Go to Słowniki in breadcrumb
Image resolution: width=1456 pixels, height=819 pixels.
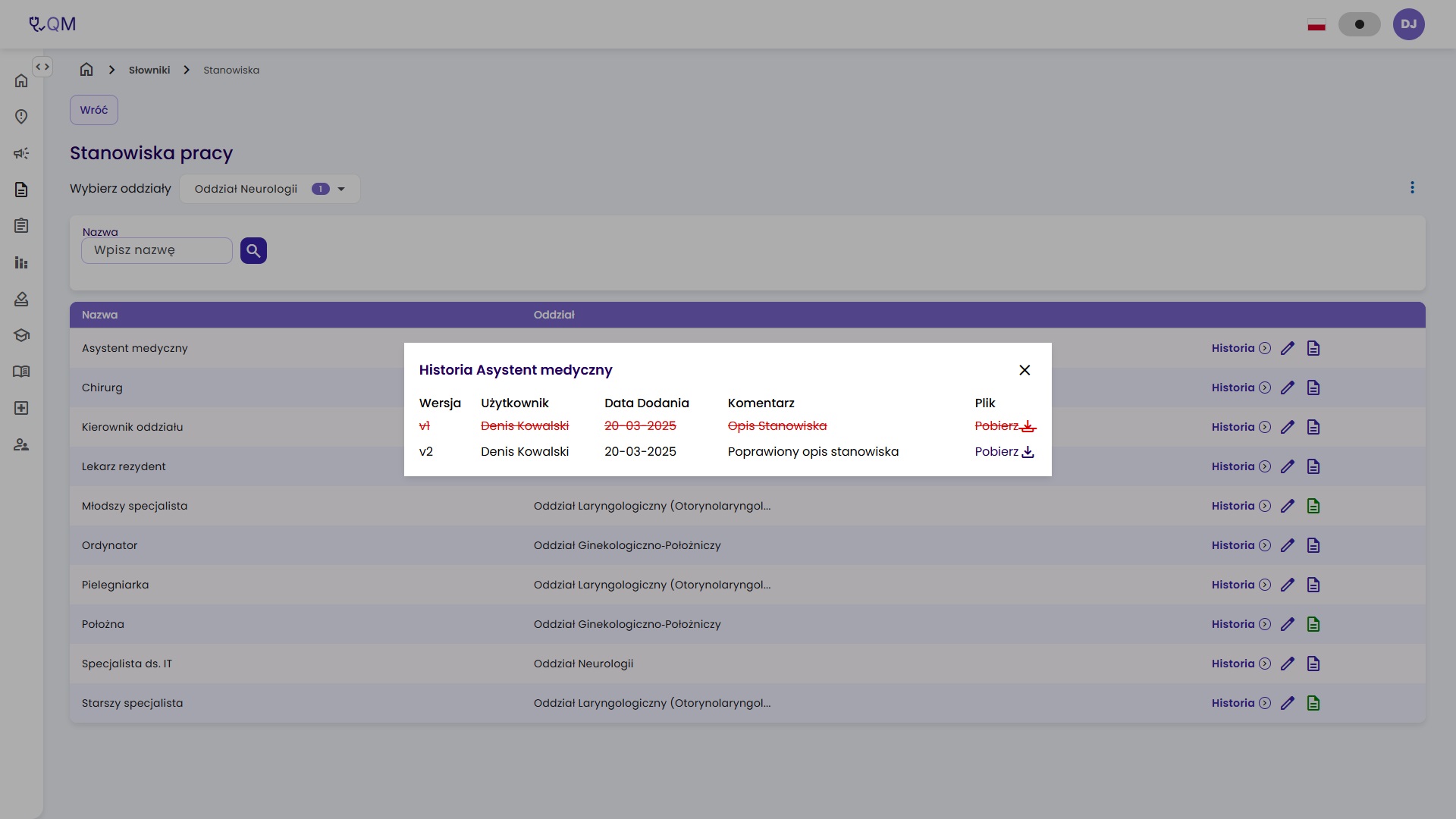pyautogui.click(x=149, y=70)
